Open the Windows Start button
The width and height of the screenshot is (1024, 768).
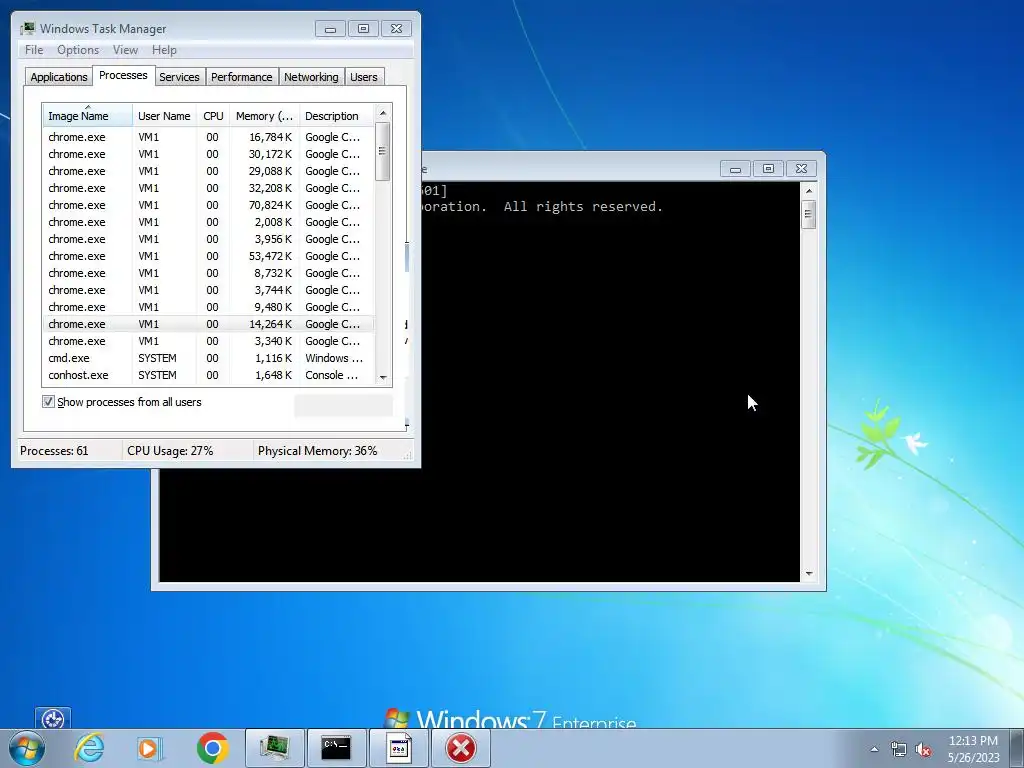(27, 748)
